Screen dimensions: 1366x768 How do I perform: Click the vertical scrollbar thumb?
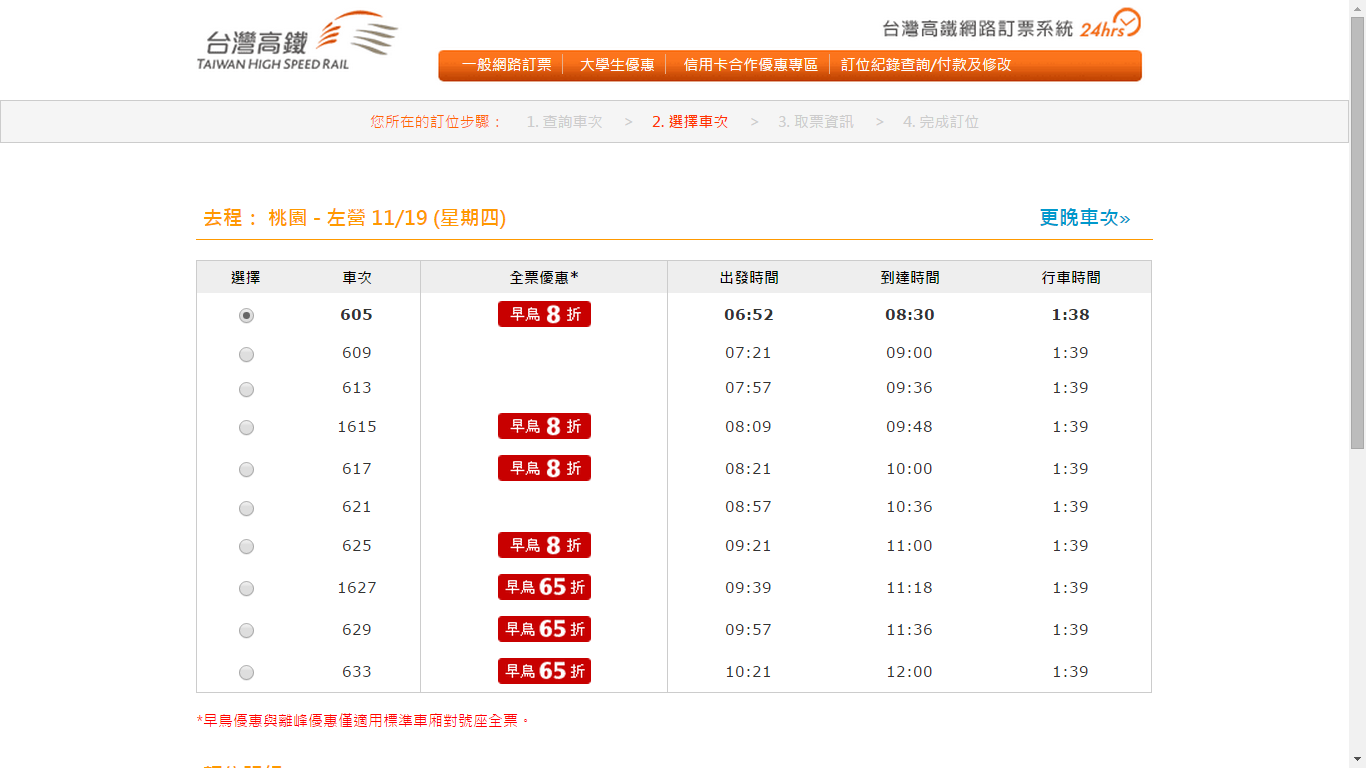[1357, 230]
